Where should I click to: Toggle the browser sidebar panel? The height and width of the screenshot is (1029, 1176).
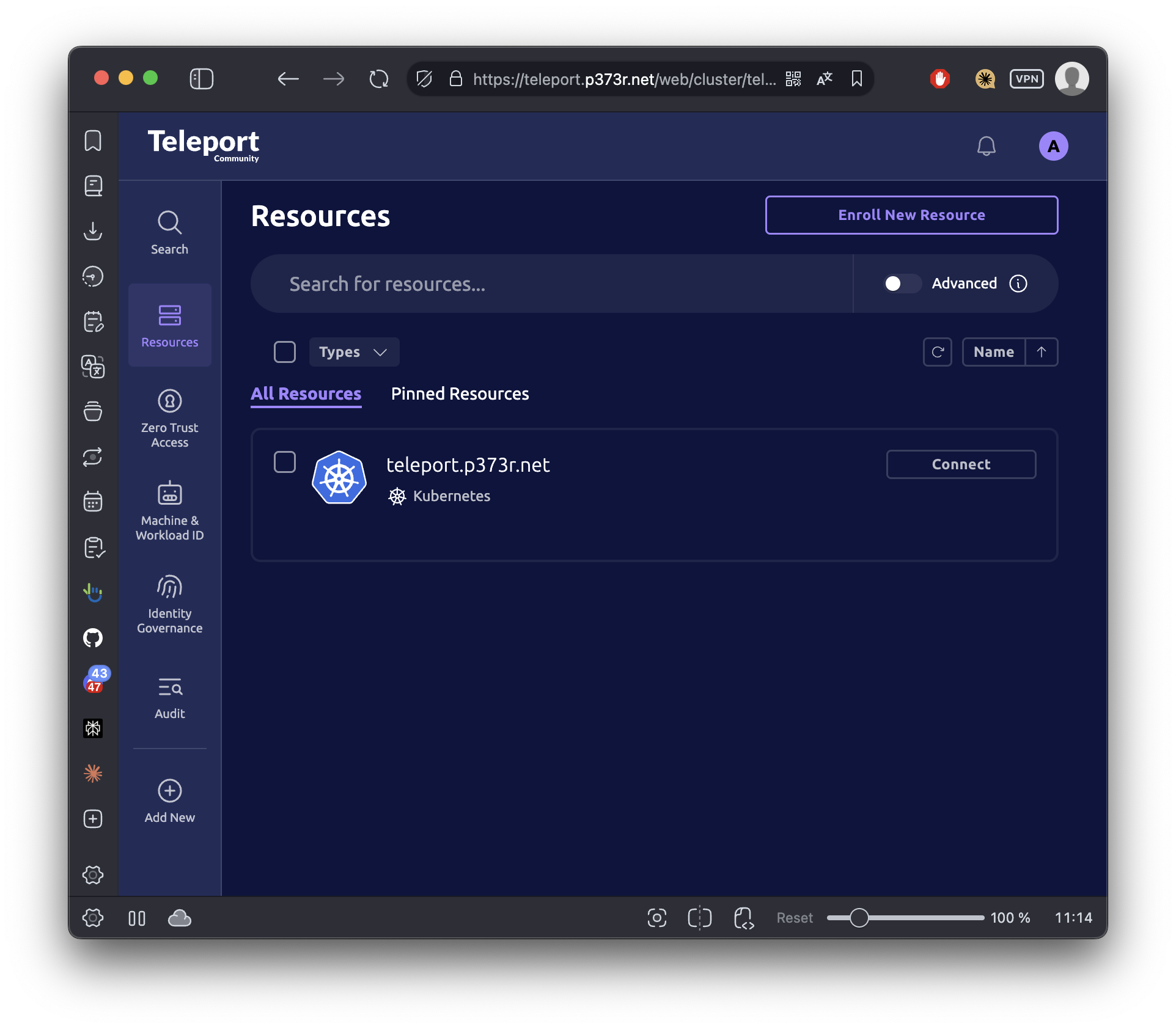(x=201, y=79)
